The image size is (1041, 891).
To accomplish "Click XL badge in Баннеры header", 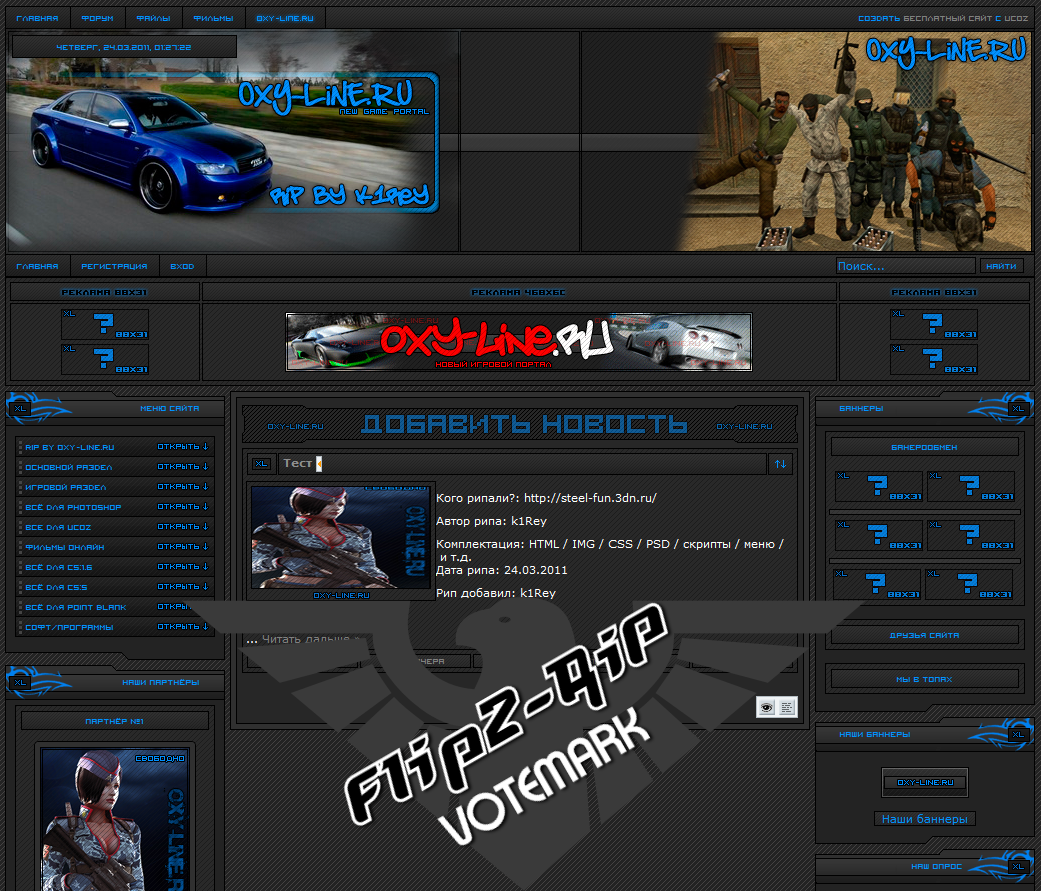I will click(x=1018, y=408).
